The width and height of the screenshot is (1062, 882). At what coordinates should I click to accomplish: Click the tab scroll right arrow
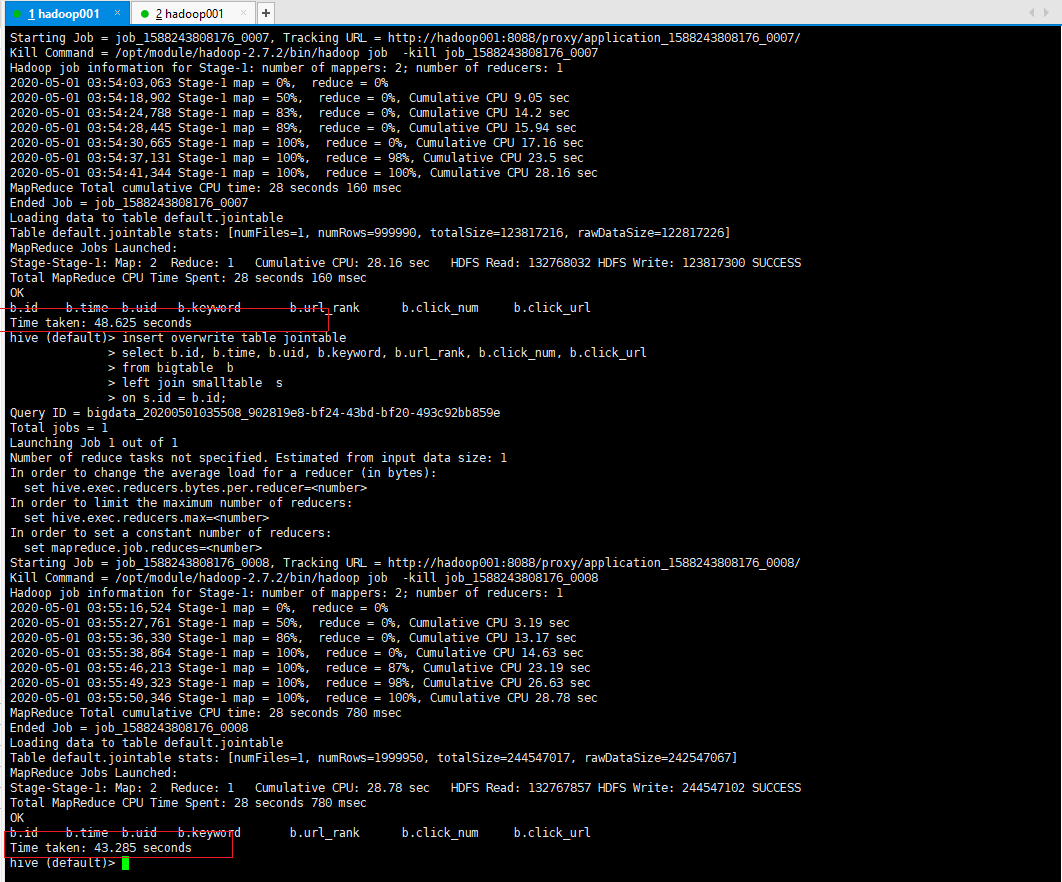(1046, 12)
